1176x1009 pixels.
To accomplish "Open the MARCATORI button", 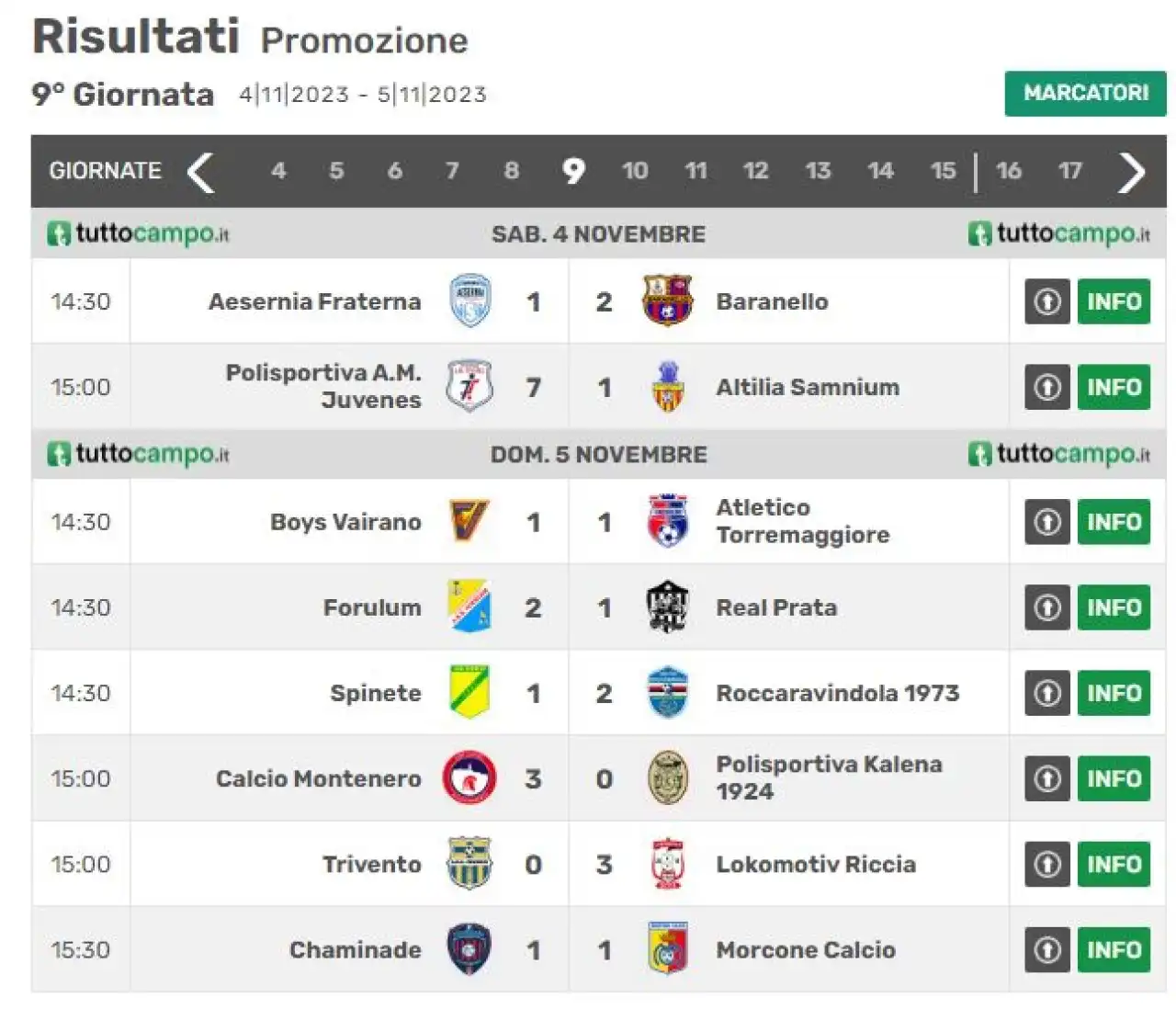I will pyautogui.click(x=1085, y=93).
